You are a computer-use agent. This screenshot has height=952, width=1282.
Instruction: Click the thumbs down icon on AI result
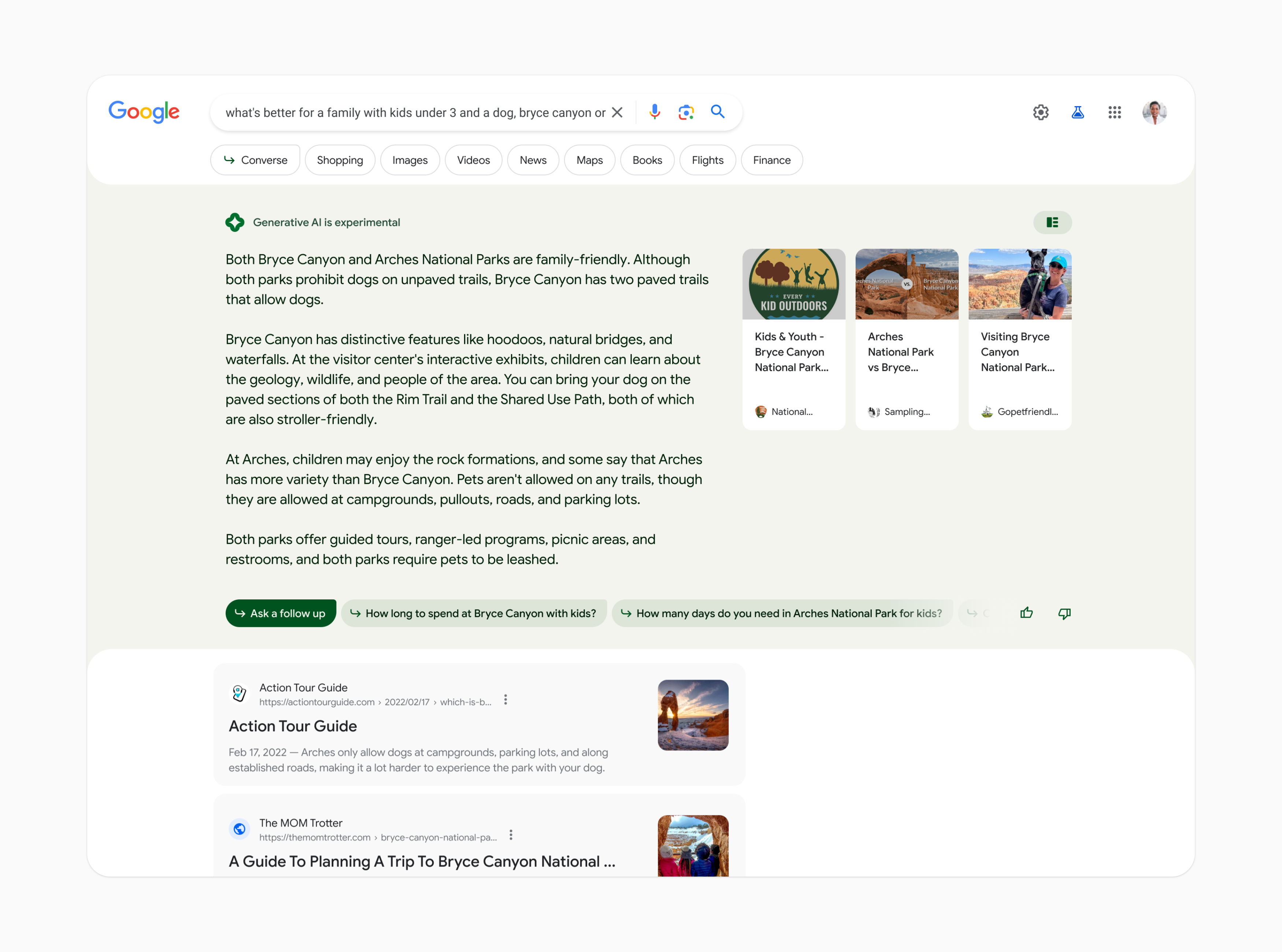1064,612
